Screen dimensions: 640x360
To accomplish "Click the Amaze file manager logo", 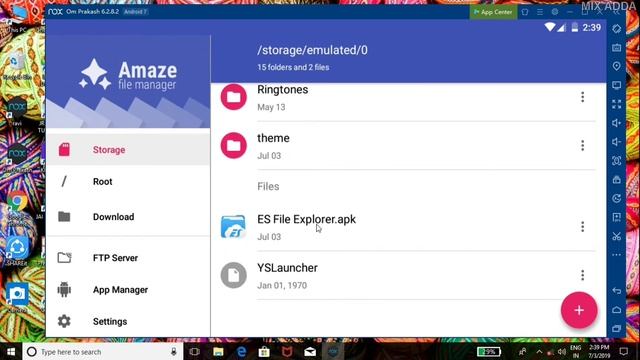I will pos(128,74).
